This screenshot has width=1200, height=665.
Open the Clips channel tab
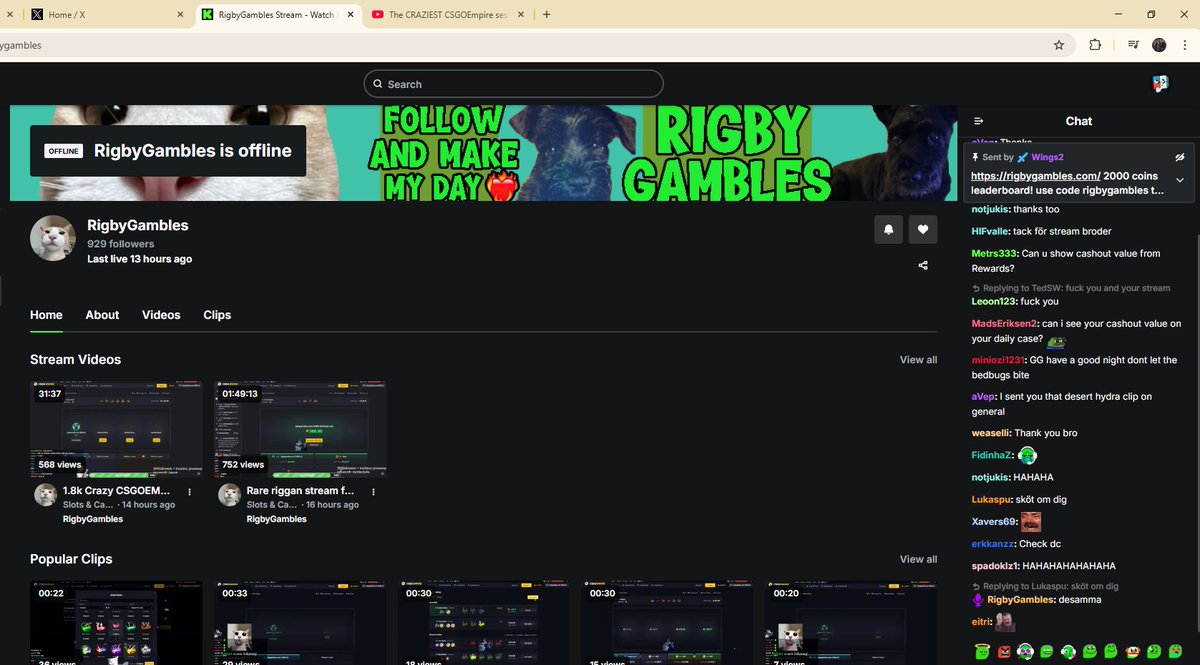[x=217, y=315]
